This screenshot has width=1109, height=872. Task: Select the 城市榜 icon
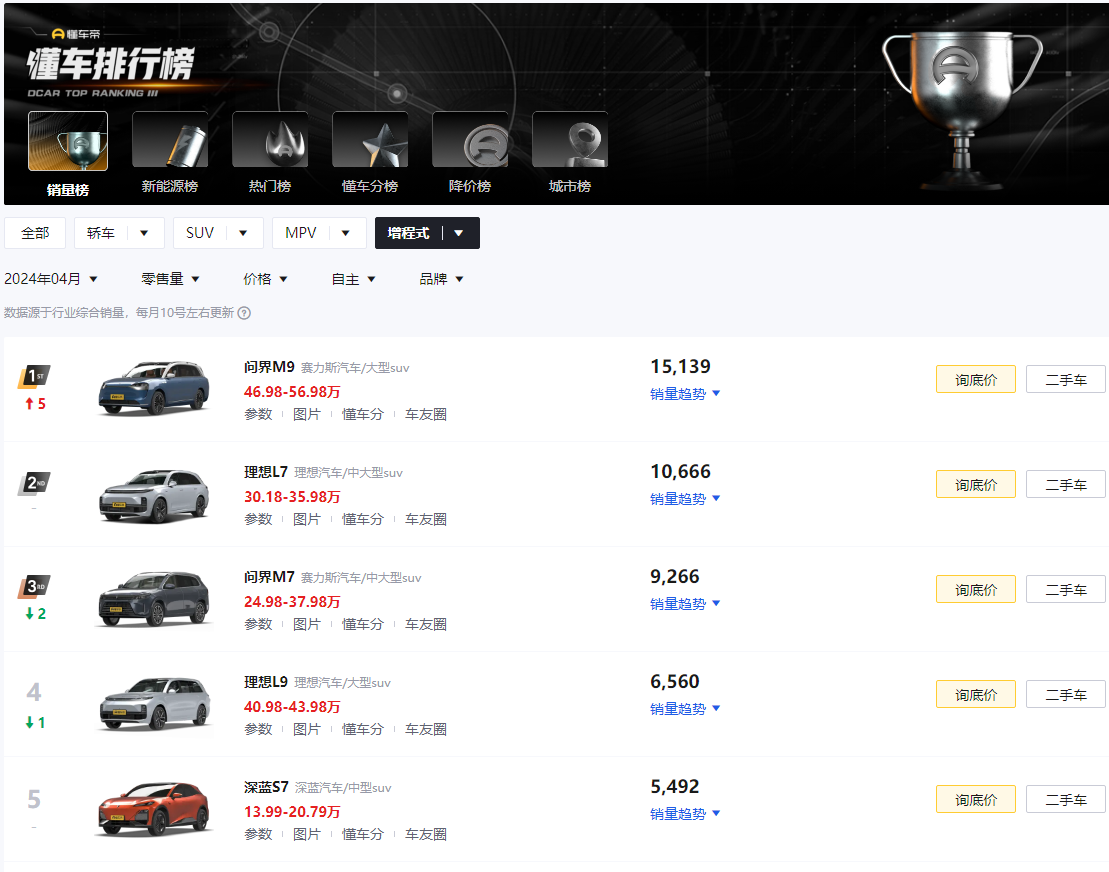click(569, 141)
